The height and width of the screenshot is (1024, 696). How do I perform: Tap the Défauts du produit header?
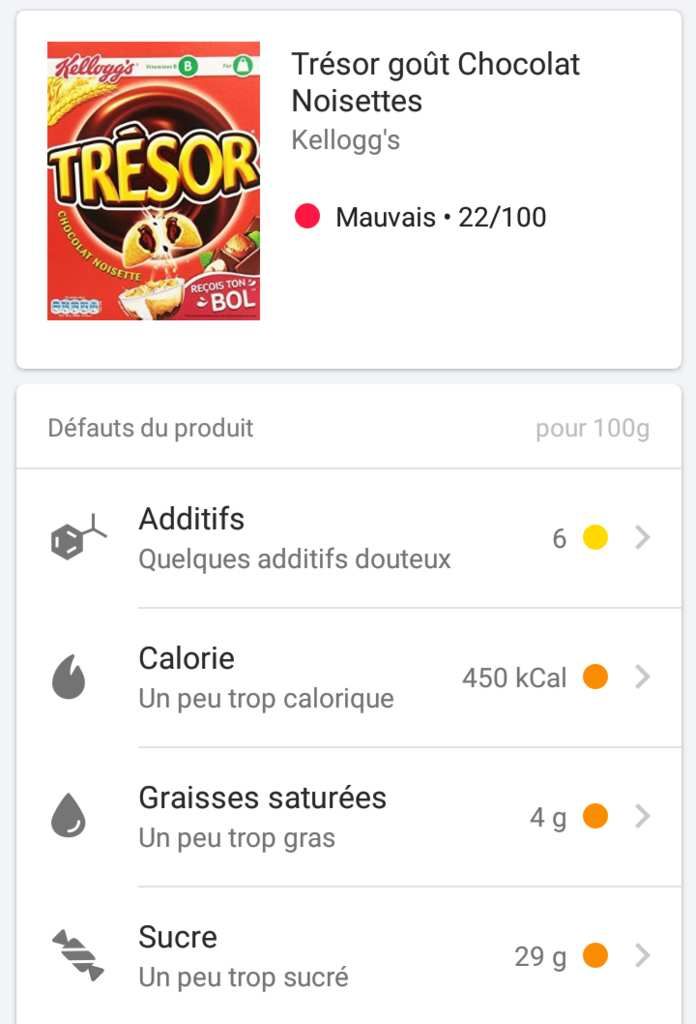point(150,428)
